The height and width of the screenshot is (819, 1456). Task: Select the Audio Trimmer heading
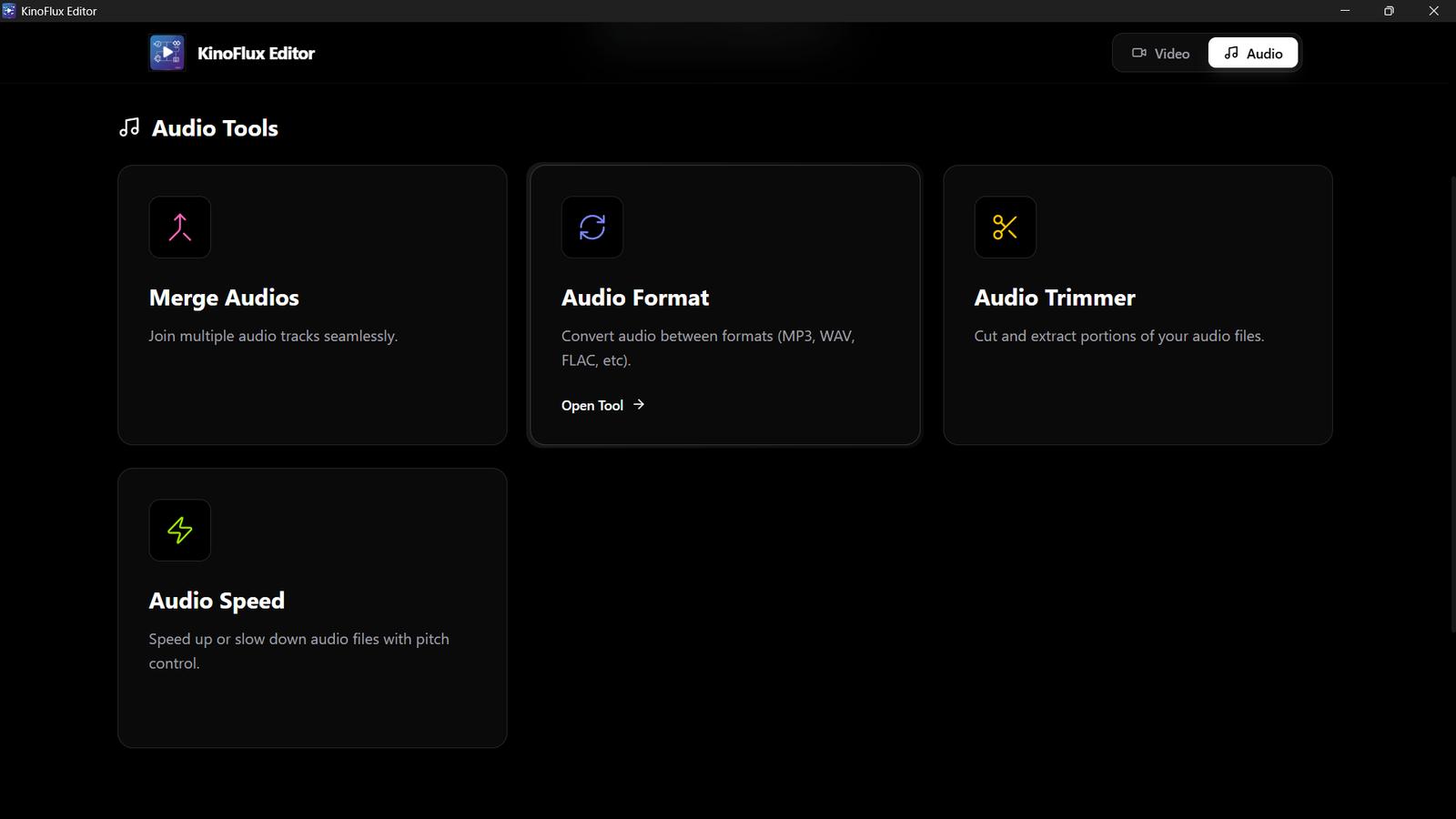1055,298
